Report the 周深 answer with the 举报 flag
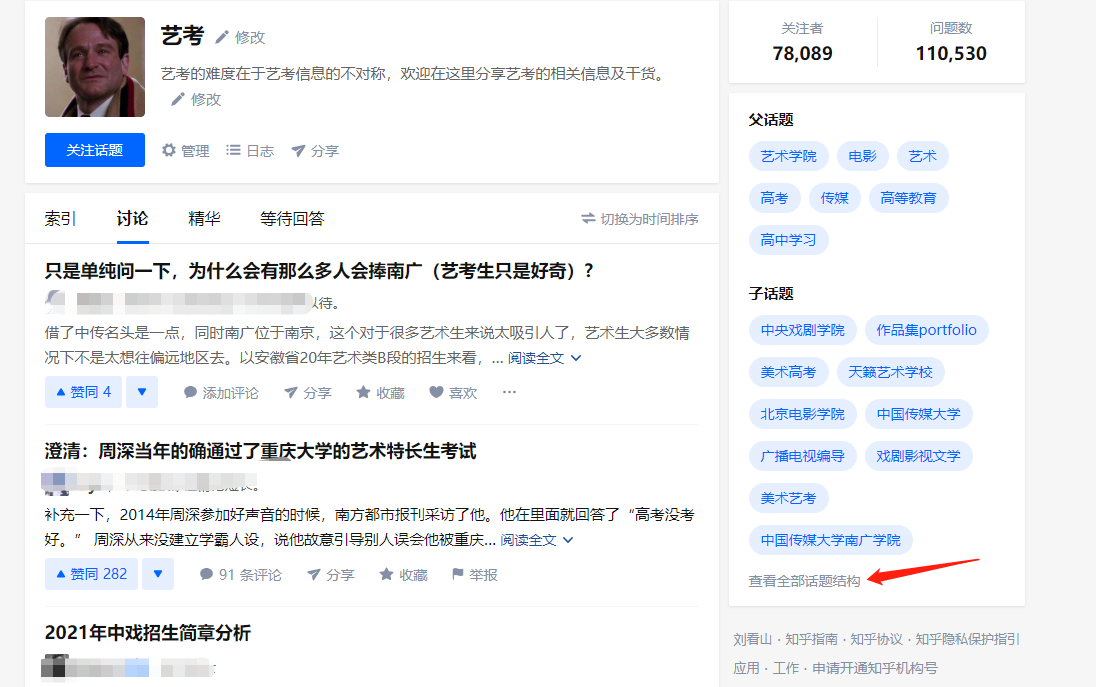The width and height of the screenshot is (1096, 687). pyautogui.click(x=468, y=574)
